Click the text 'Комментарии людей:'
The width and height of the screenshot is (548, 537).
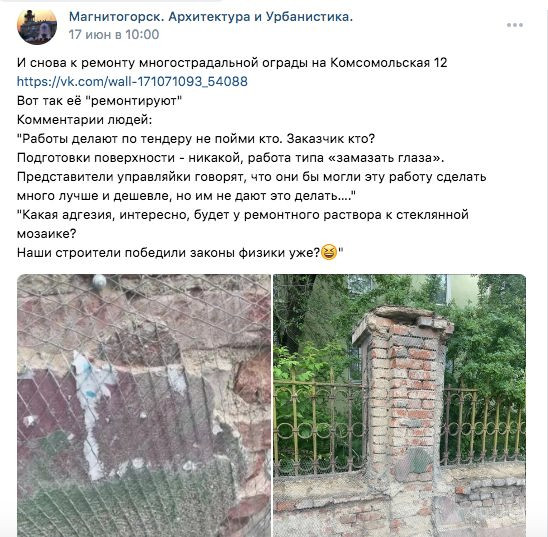pyautogui.click(x=85, y=119)
